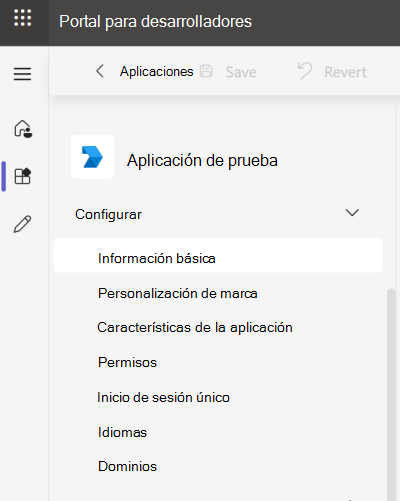400x501 pixels.
Task: Open Características de la aplicación
Action: click(195, 327)
